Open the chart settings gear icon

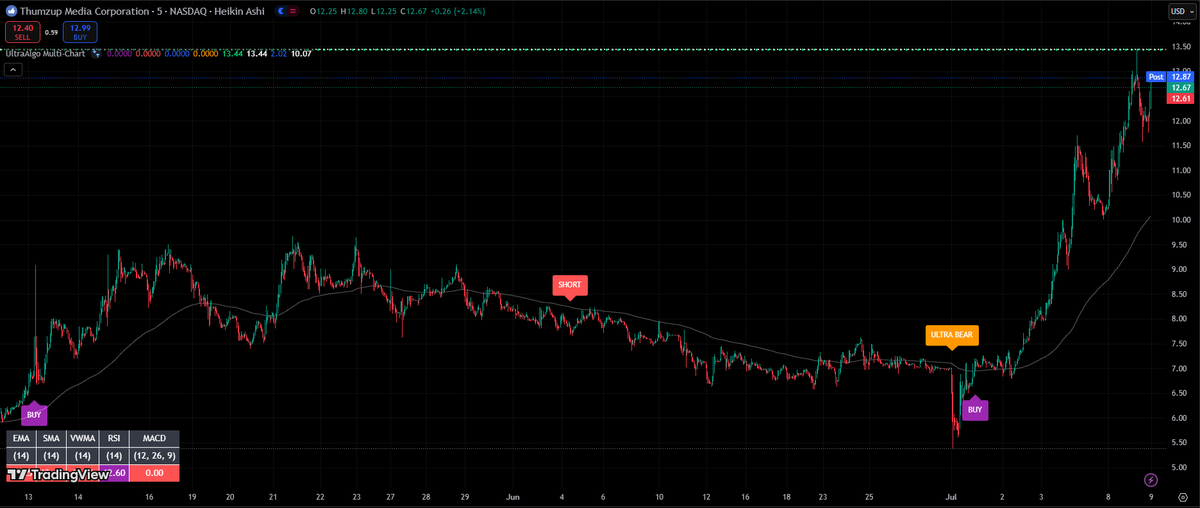(x=1181, y=496)
